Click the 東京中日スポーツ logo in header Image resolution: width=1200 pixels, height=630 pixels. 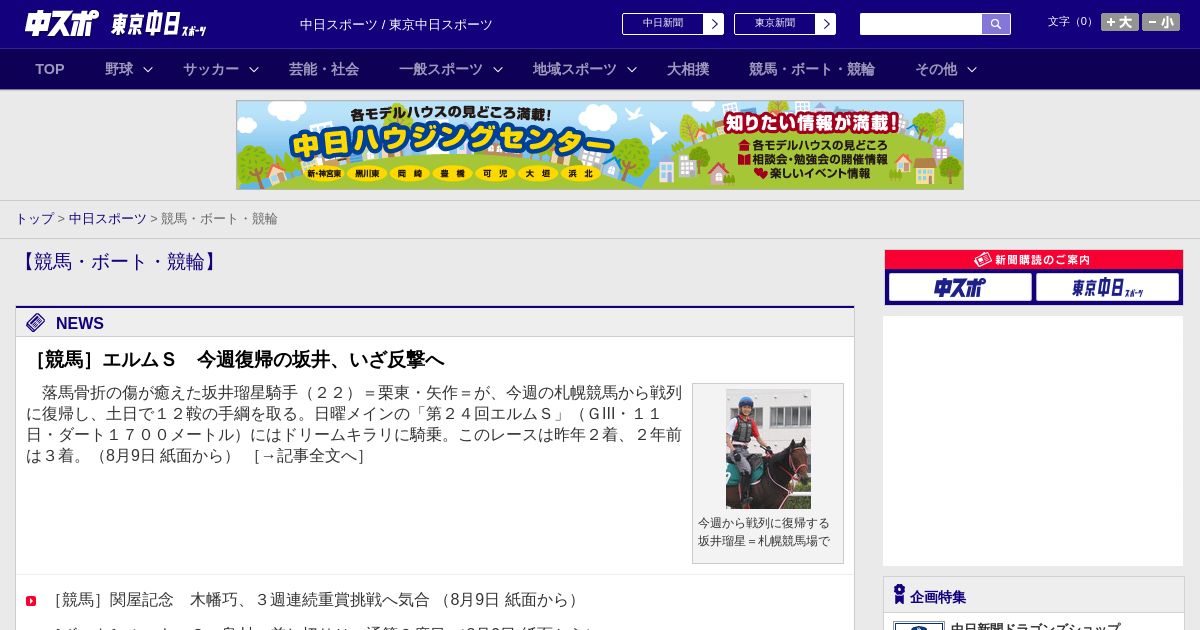(x=159, y=24)
